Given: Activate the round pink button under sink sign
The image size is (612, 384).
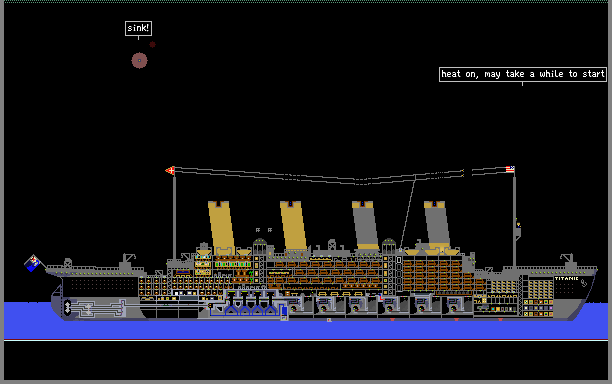Looking at the screenshot, I should pos(139,60).
